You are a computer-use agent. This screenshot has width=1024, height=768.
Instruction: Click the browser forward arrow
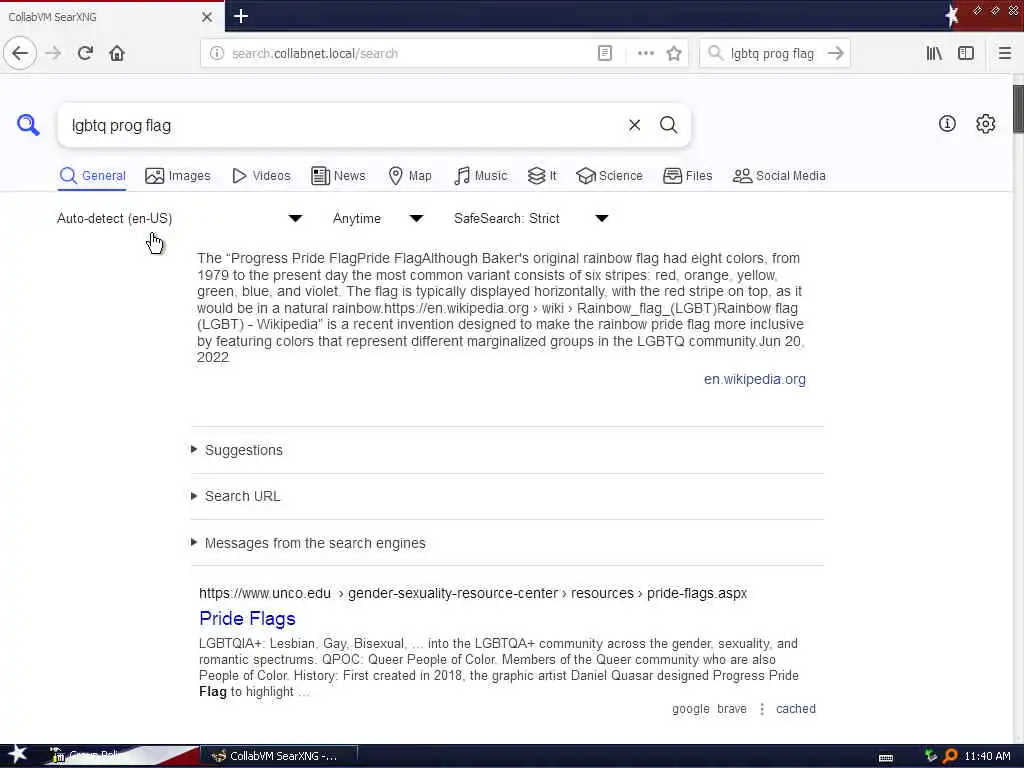[x=53, y=53]
